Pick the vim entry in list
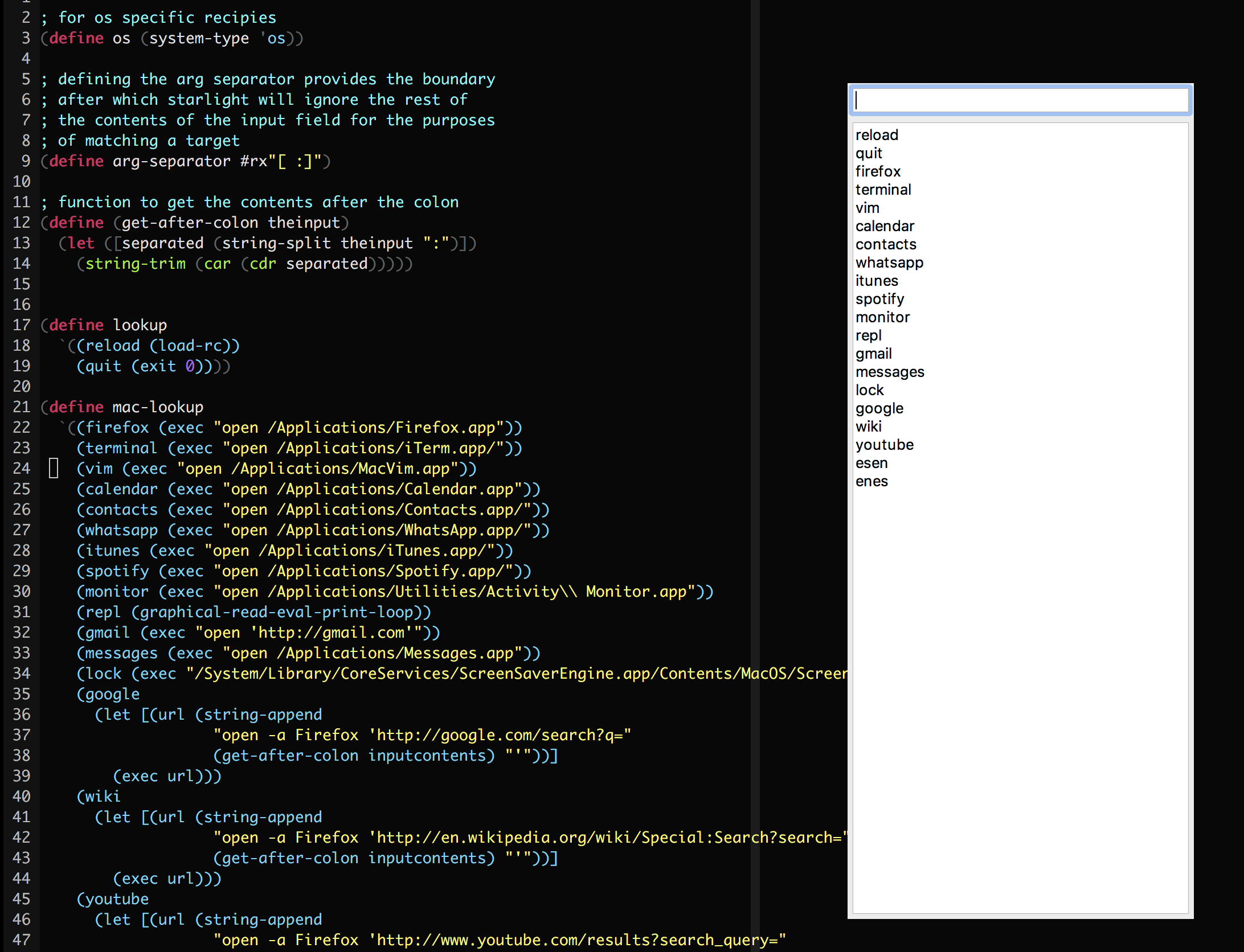Screen dimensions: 1244x952 (867, 208)
